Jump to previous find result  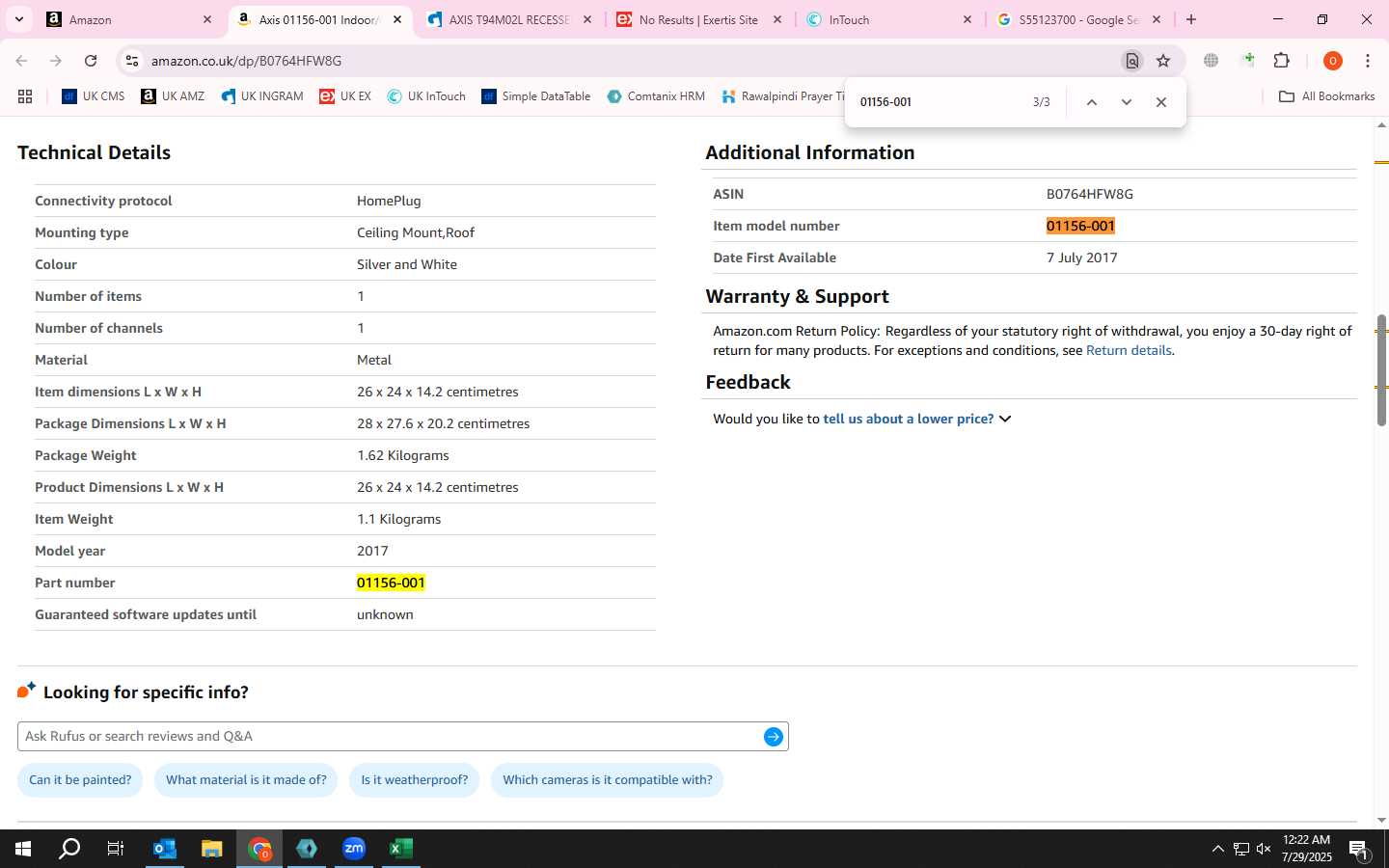click(1092, 102)
